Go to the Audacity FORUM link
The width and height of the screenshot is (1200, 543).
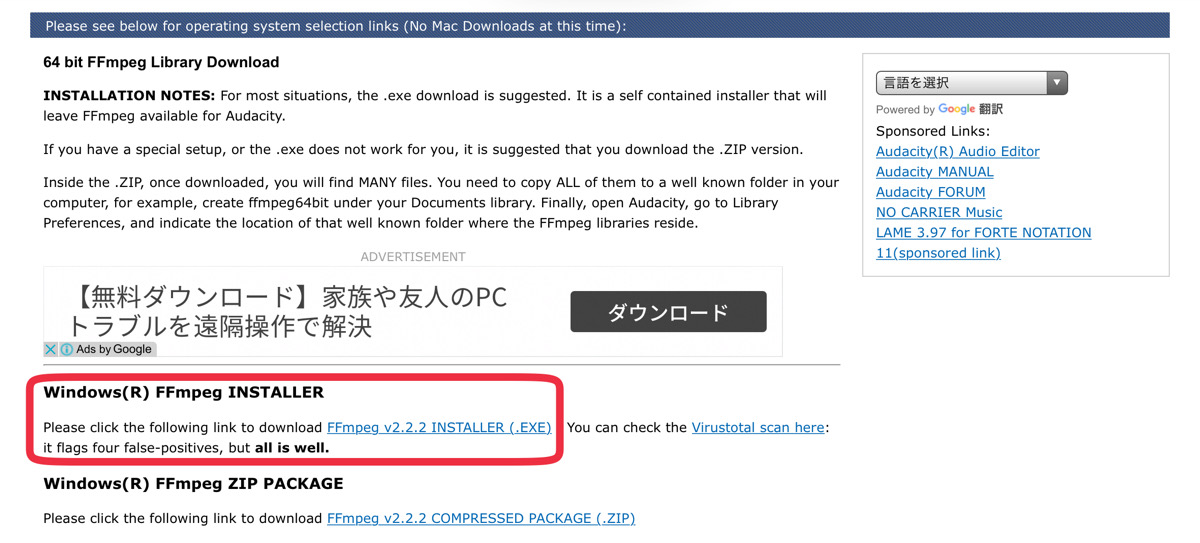coord(931,192)
